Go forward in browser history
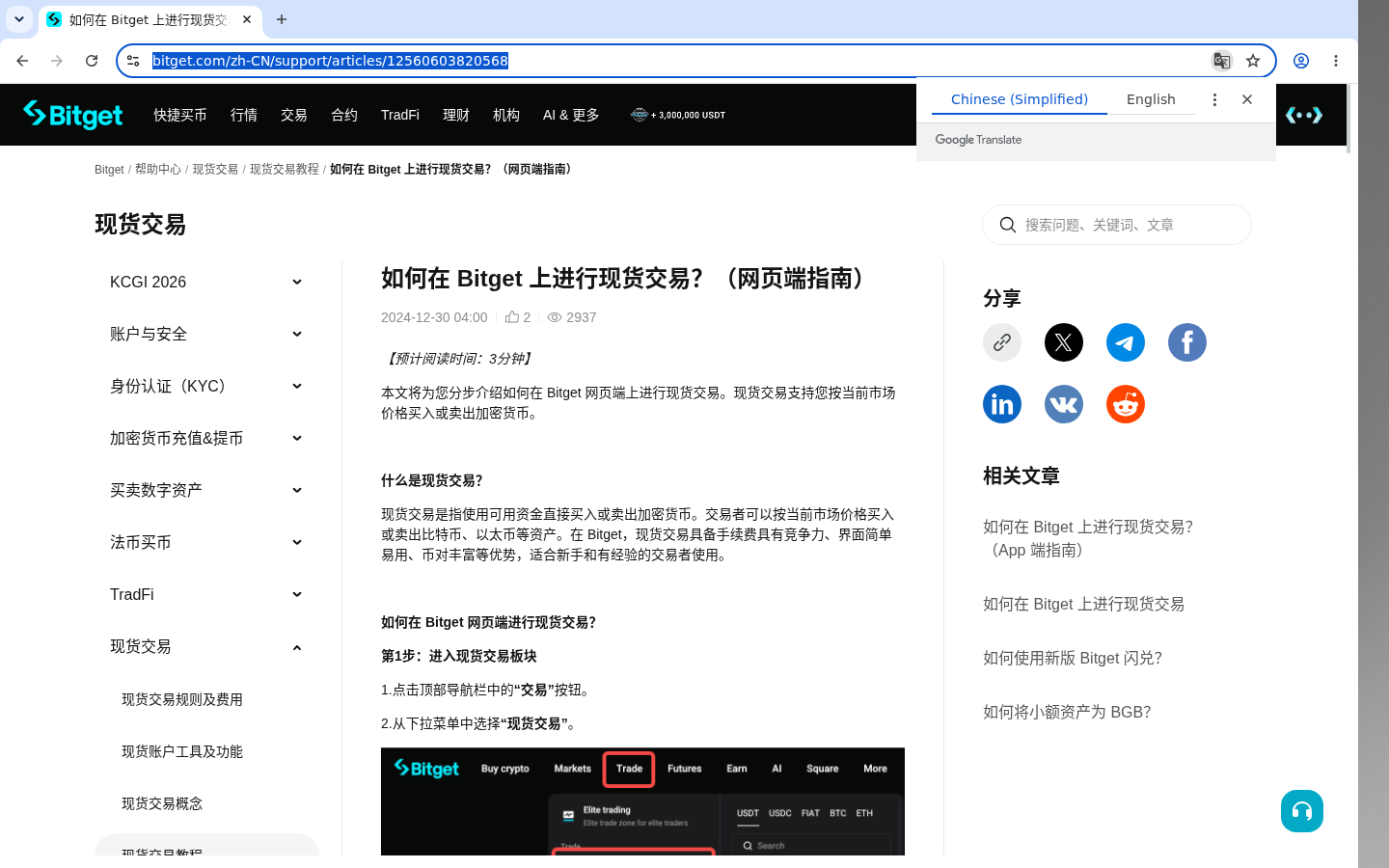The image size is (1389, 868). coord(57,61)
